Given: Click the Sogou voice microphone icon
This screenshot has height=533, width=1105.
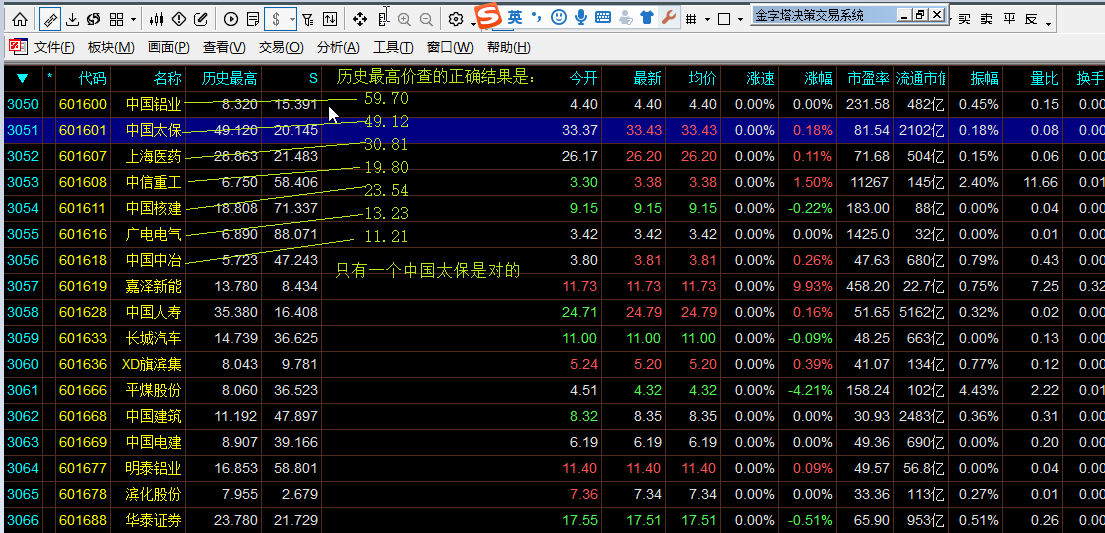Looking at the screenshot, I should coord(581,17).
